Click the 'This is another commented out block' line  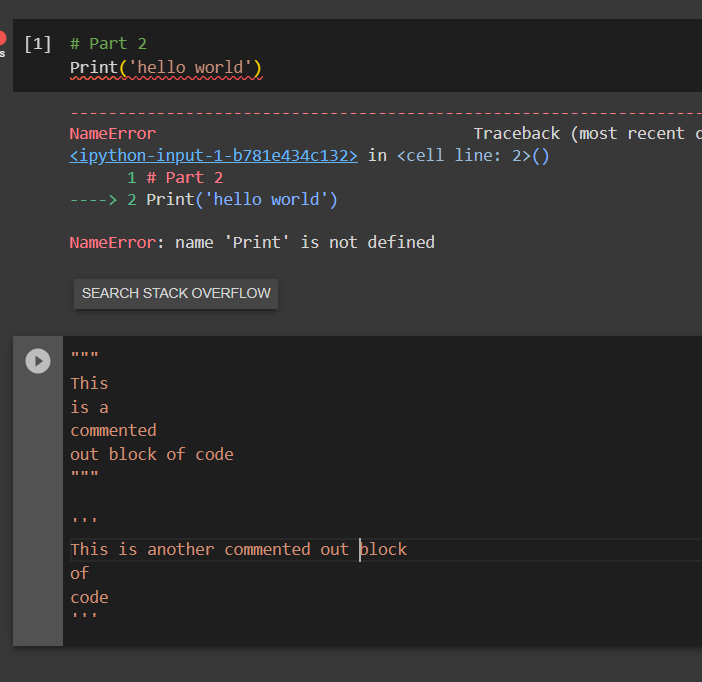(239, 549)
